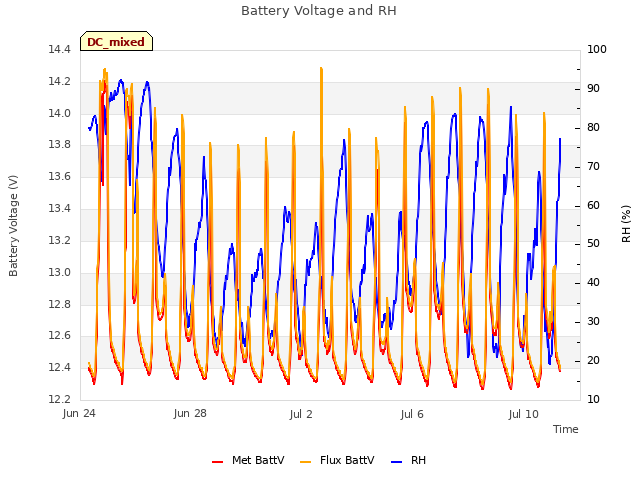Click the Jul 2 date tick label
Image resolution: width=640 pixels, height=480 pixels.
(x=301, y=414)
